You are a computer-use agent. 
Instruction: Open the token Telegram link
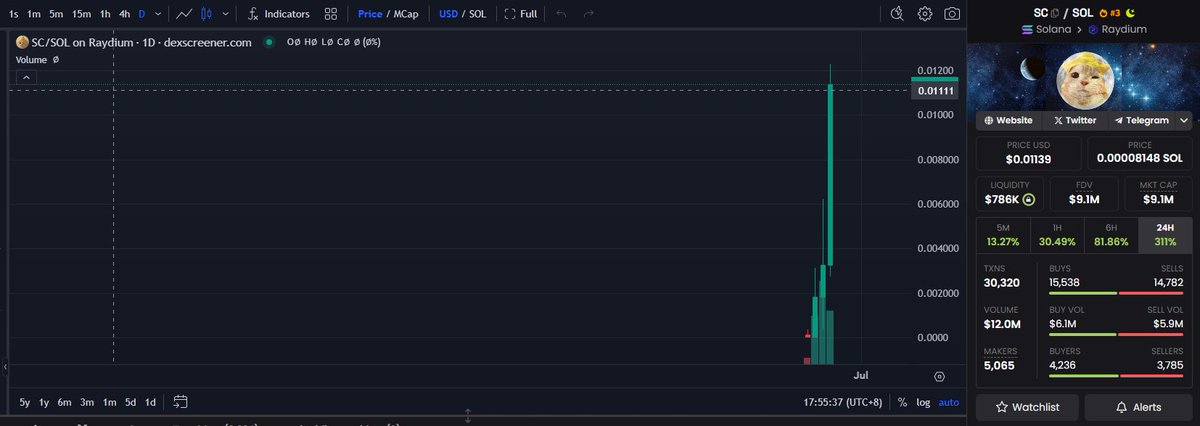1141,120
